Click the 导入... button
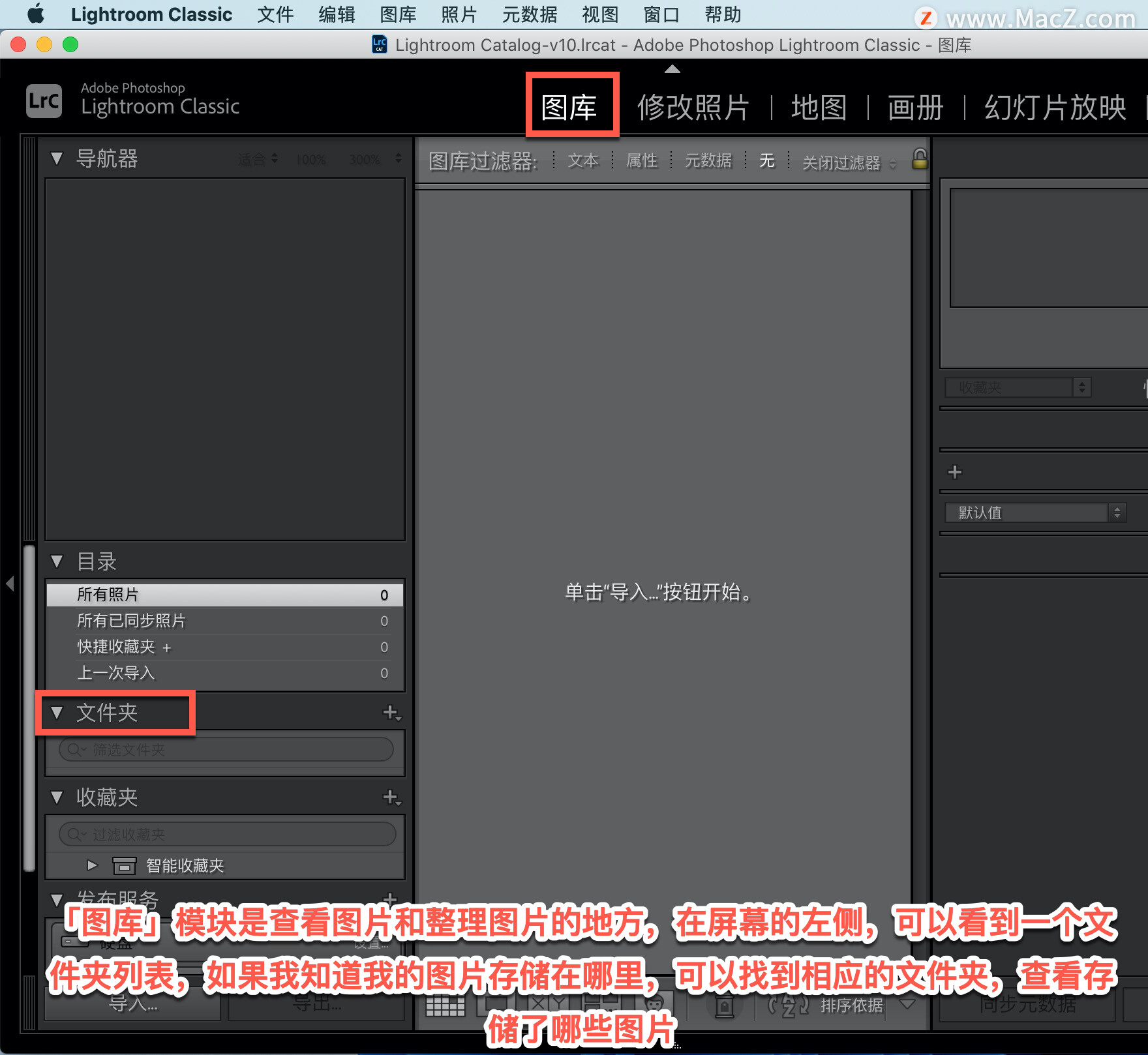The height and width of the screenshot is (1055, 1148). click(x=132, y=1004)
